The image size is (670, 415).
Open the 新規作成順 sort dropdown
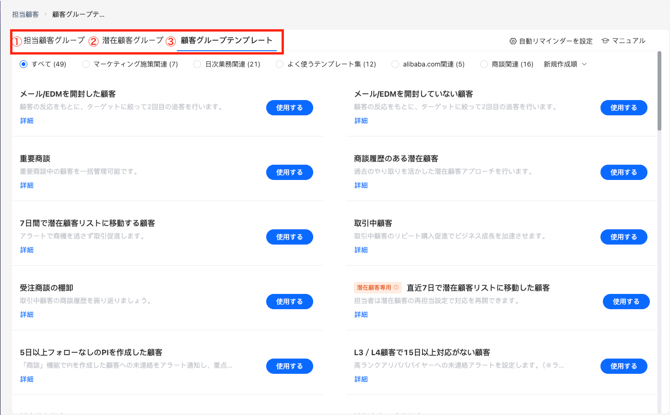pyautogui.click(x=565, y=64)
